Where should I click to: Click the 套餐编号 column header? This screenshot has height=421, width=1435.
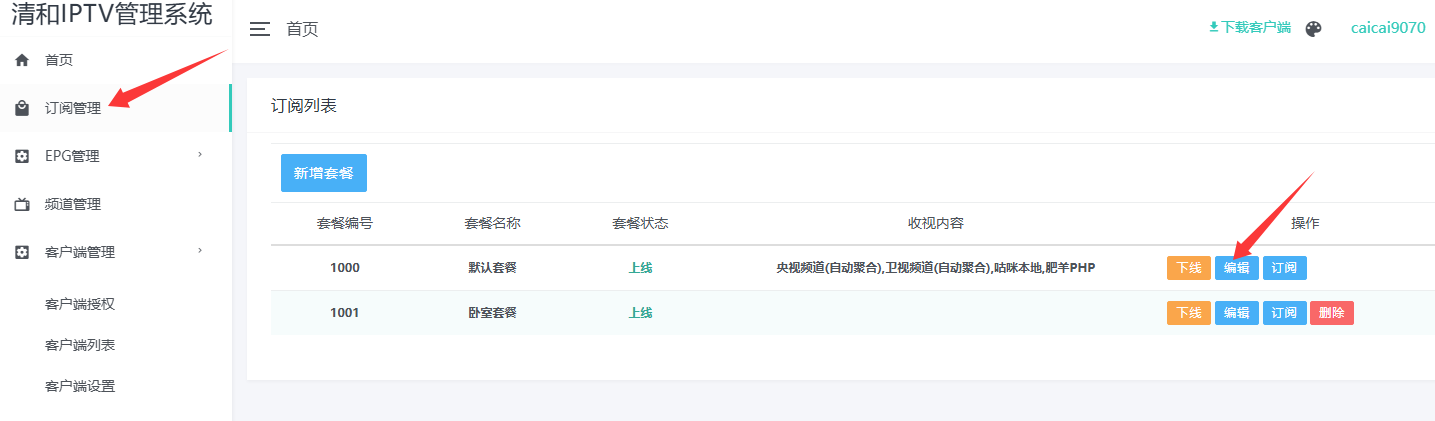(345, 223)
